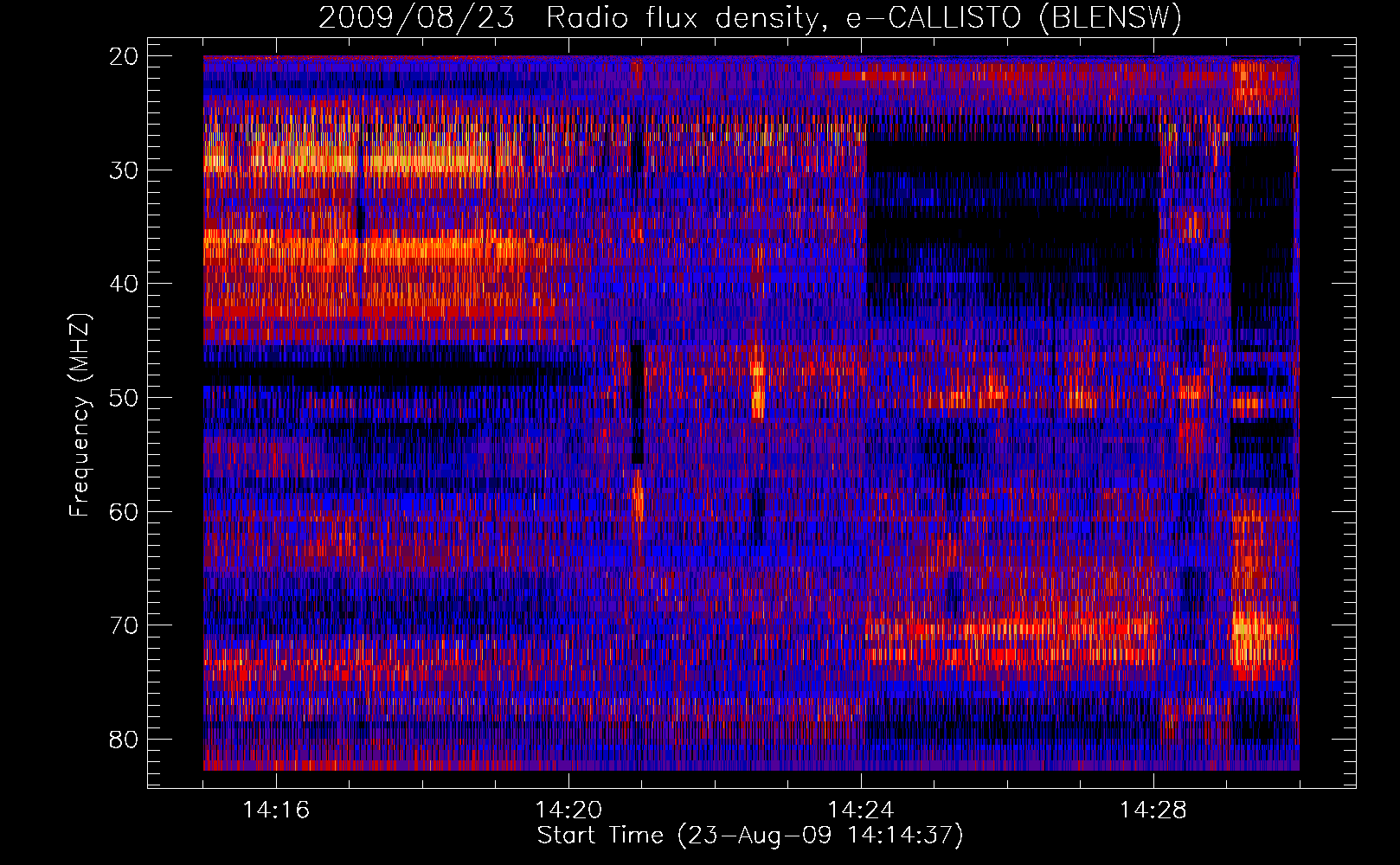Click the 30 frequency tick label
The width and height of the screenshot is (1400, 865).
pos(125,170)
